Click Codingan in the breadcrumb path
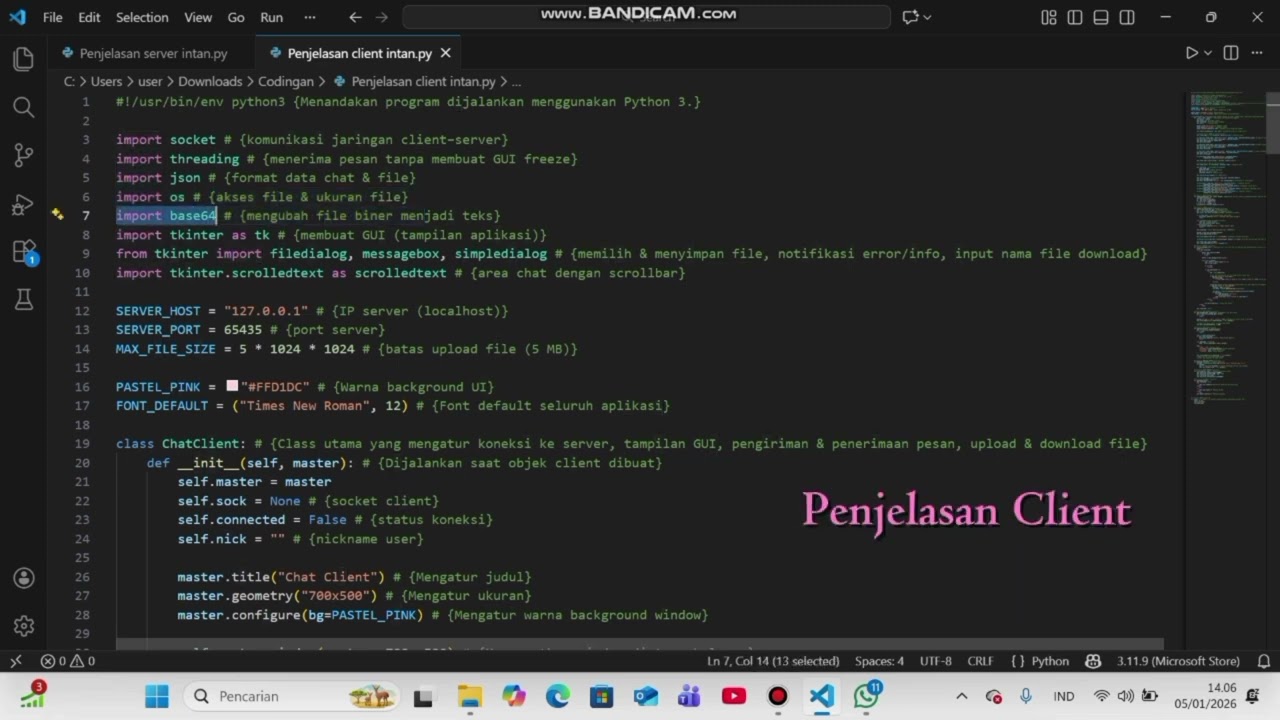 pos(286,82)
